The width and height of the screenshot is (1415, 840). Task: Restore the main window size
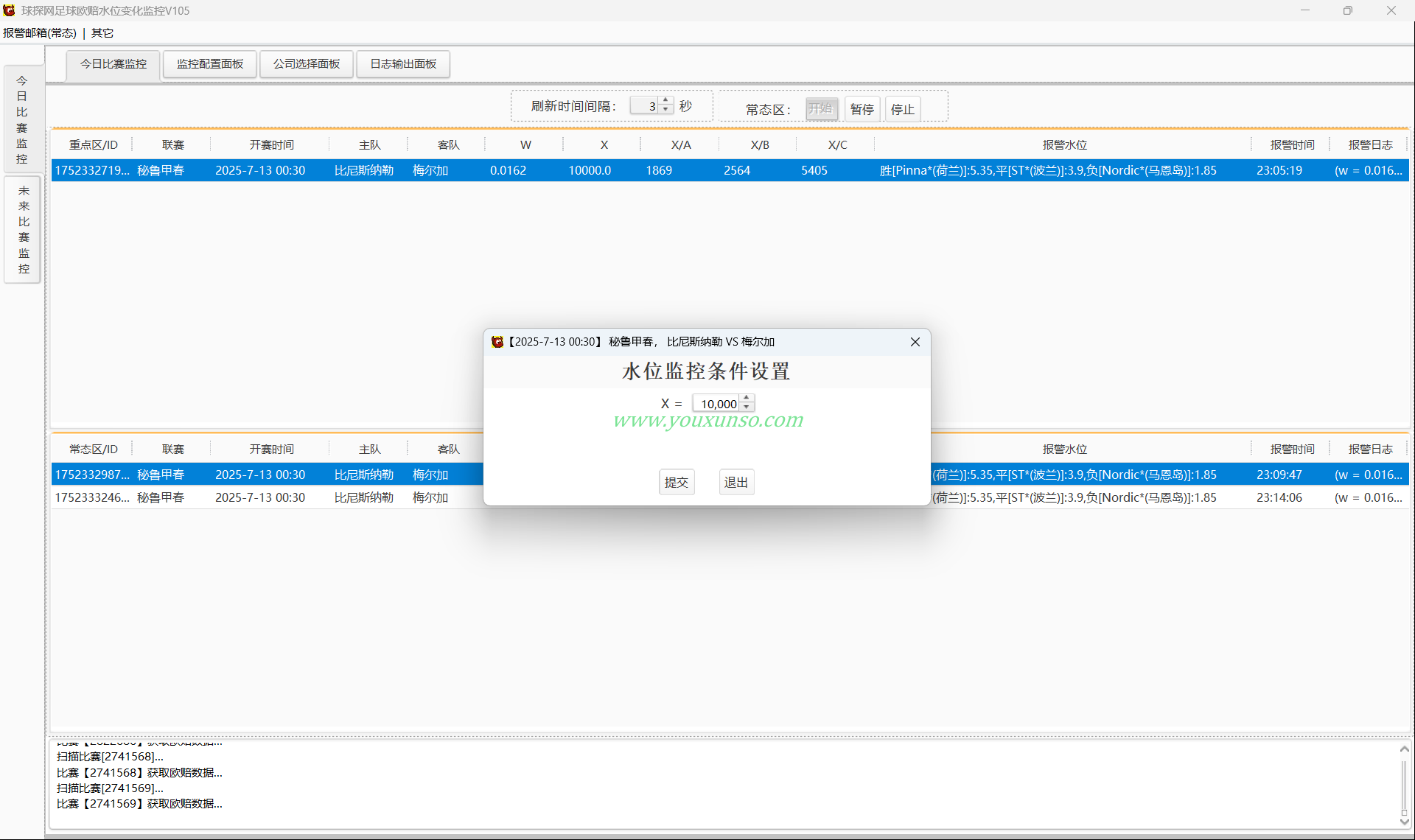point(1348,10)
